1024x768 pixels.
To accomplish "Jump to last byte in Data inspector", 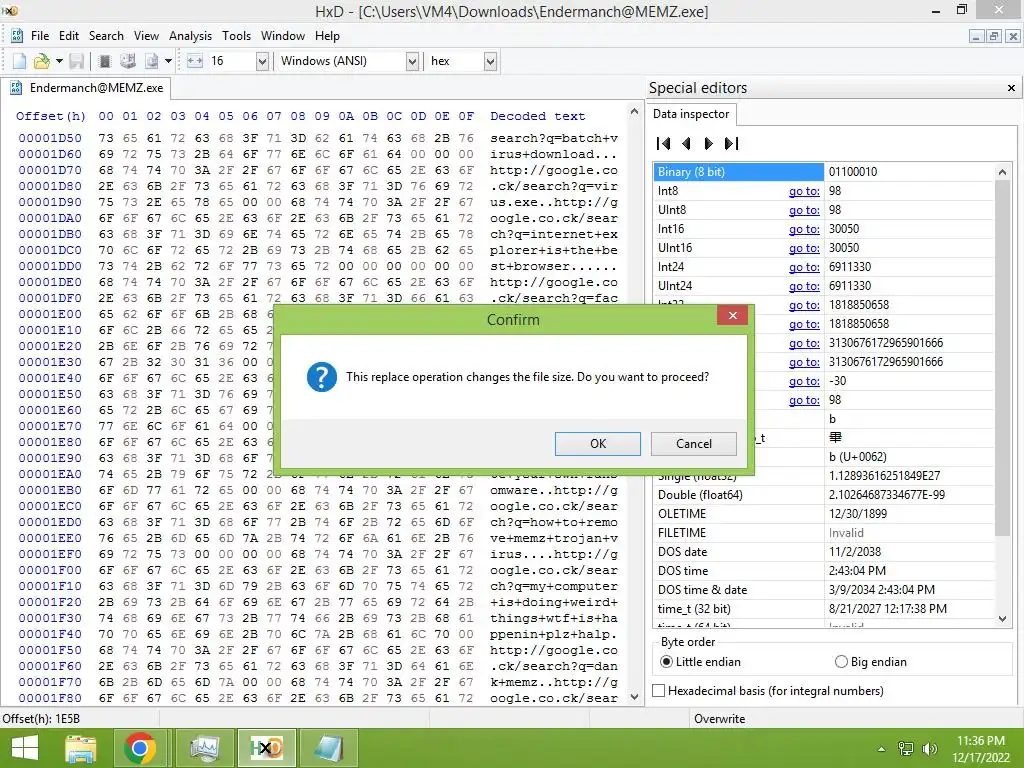I will (731, 143).
